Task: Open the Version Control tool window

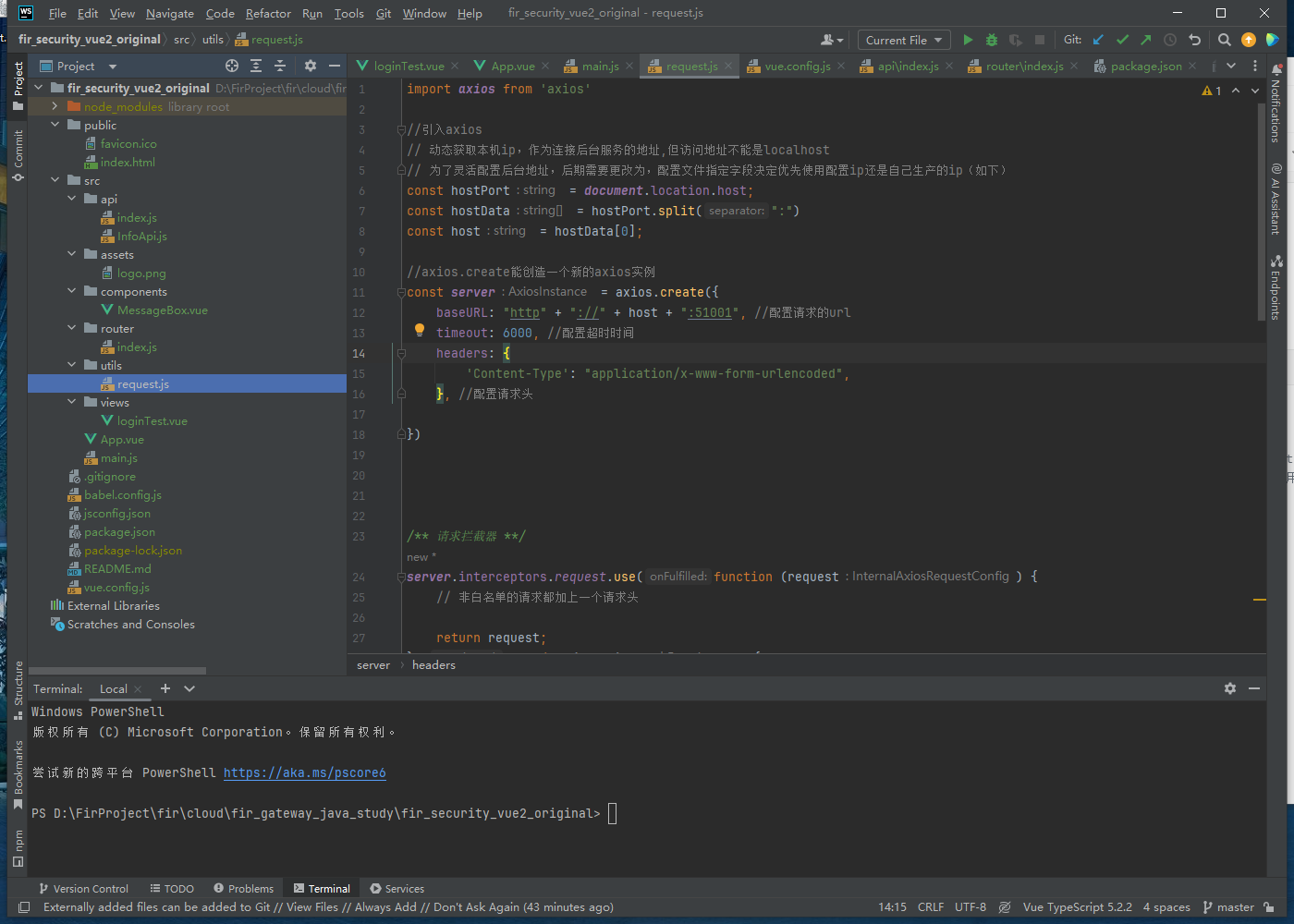Action: point(83,889)
